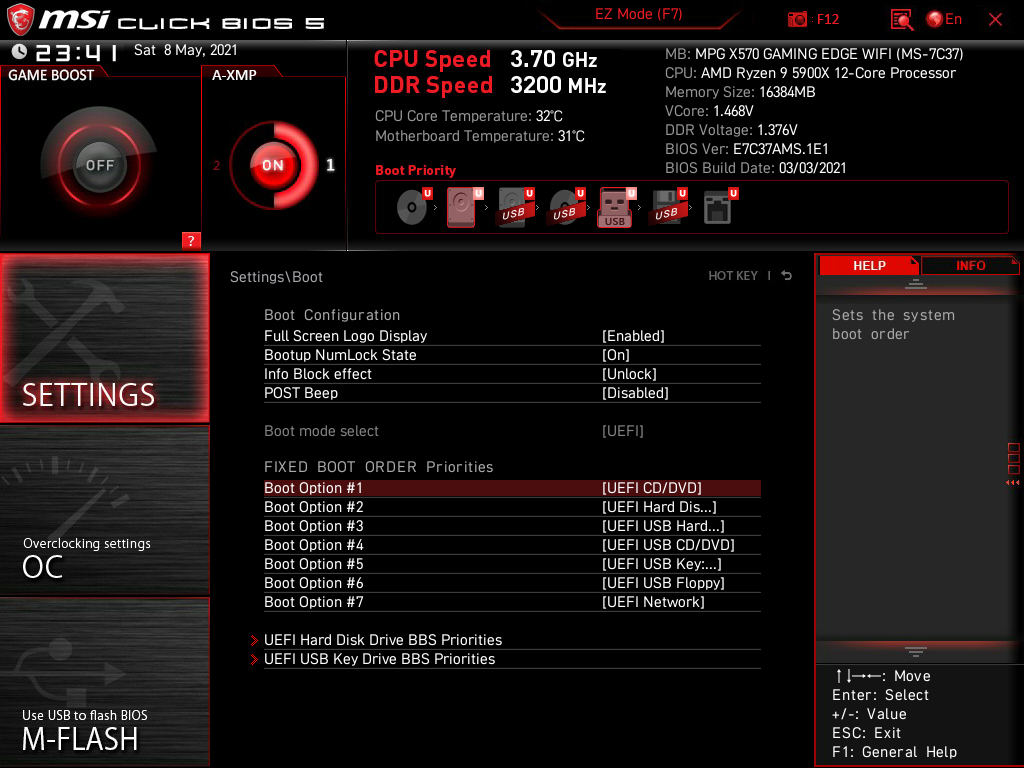Viewport: 1024px width, 768px height.
Task: Select the highlighted USB key boot icon
Action: coord(616,207)
